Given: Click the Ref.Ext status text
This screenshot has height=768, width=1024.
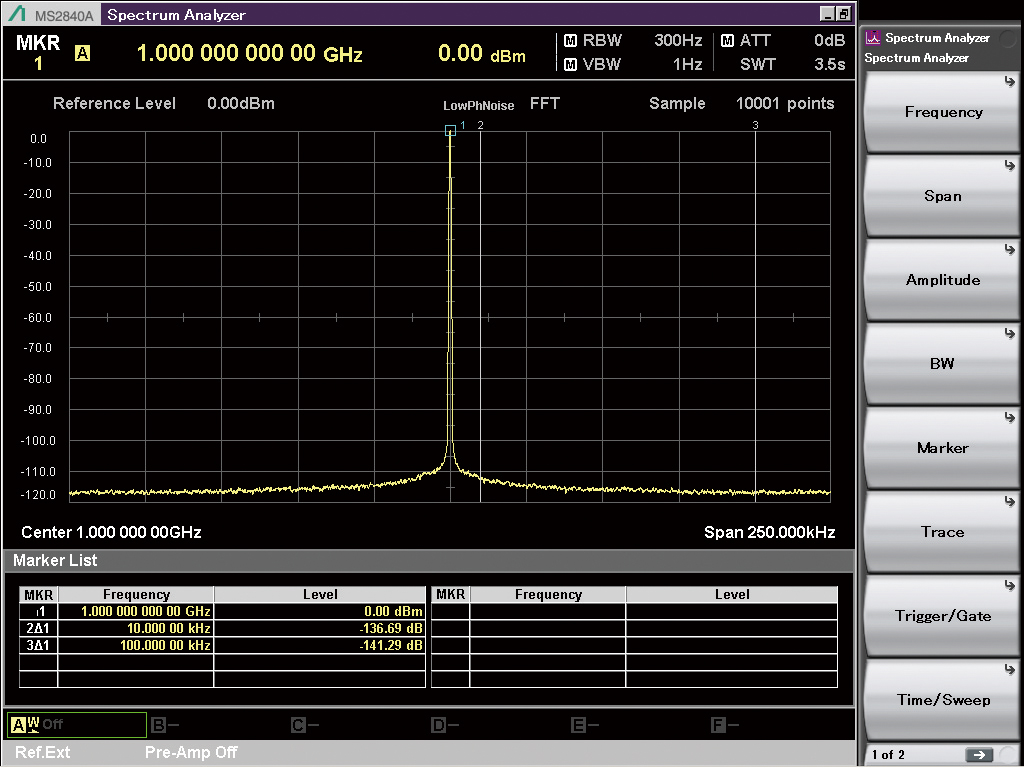Looking at the screenshot, I should coord(42,752).
